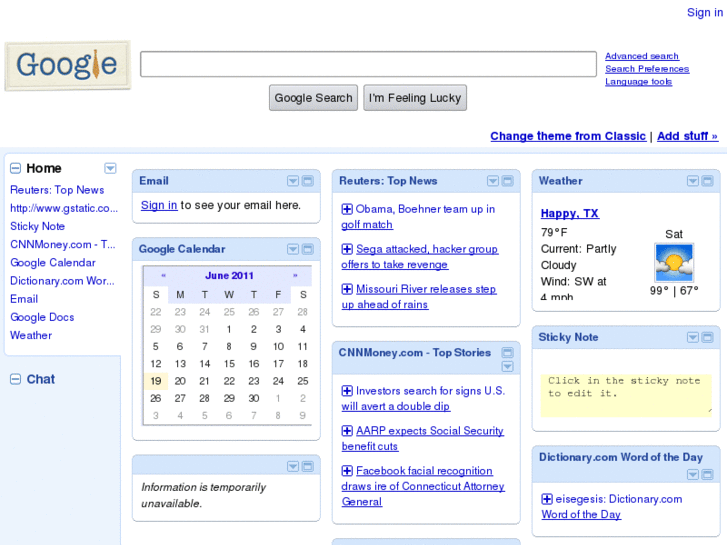Viewport: 727px width, 545px height.
Task: Select Sticky Note in the sidebar
Action: pyautogui.click(x=38, y=226)
